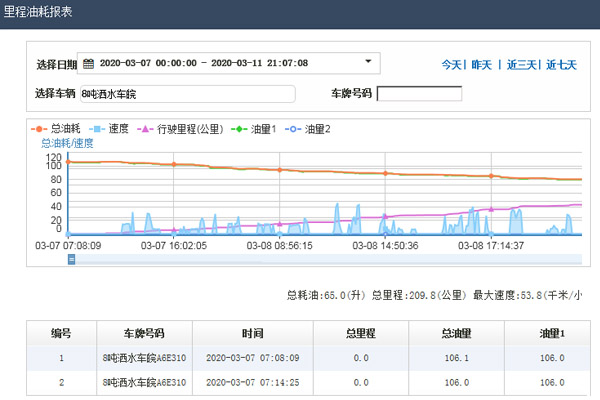Click the calendar icon in date field
Screen dimensions: 600x400
coord(88,64)
